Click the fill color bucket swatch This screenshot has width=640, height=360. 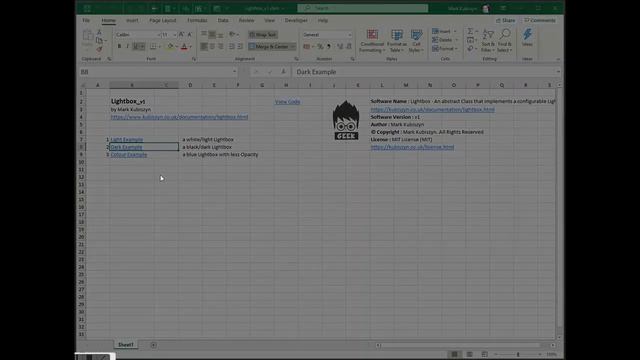[x=171, y=47]
